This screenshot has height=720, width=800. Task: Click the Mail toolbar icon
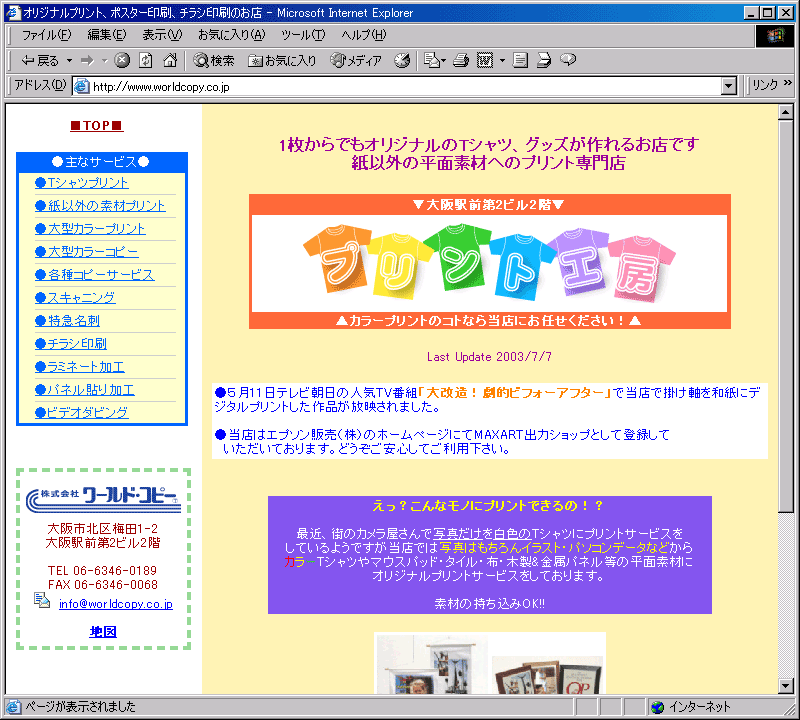432,60
